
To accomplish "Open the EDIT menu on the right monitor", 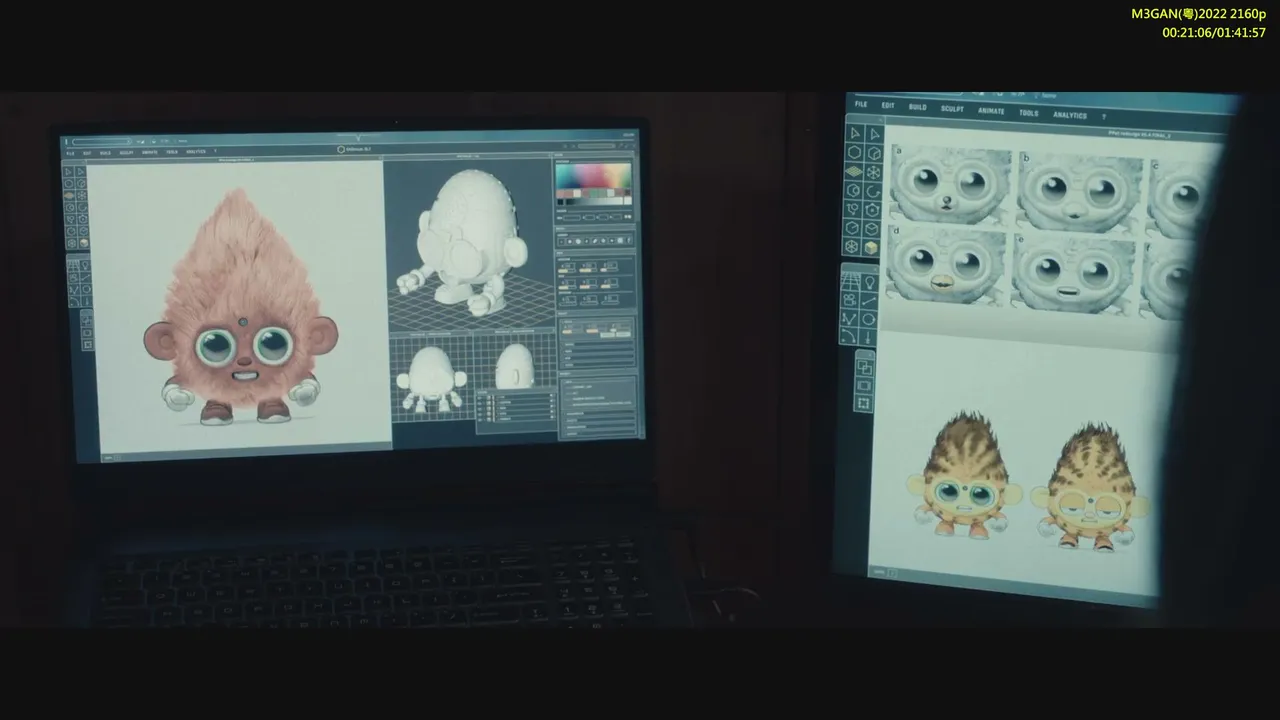I will point(888,105).
